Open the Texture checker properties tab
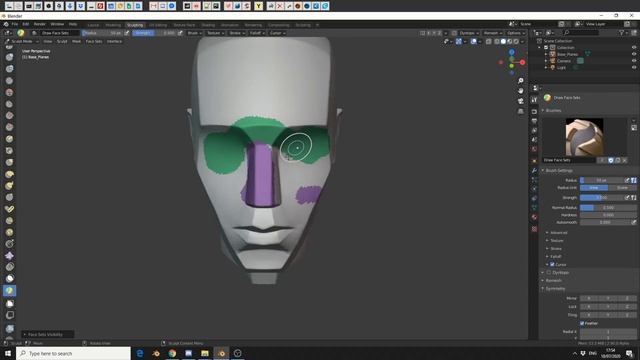 click(534, 229)
